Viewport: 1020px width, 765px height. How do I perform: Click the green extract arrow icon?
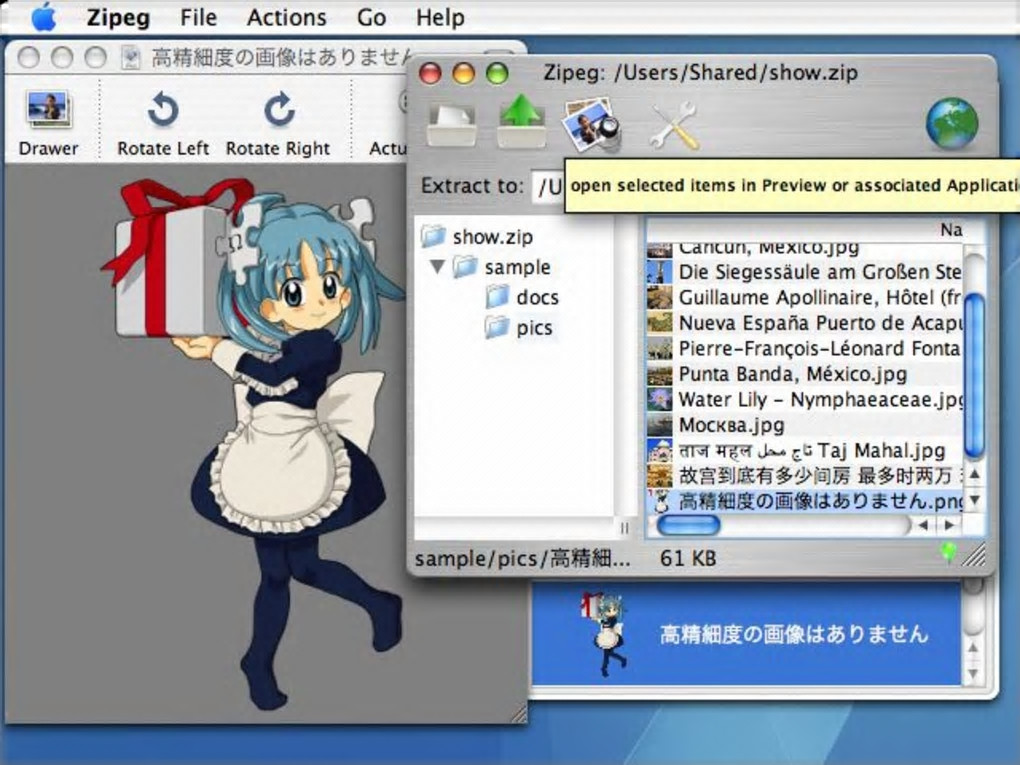521,122
